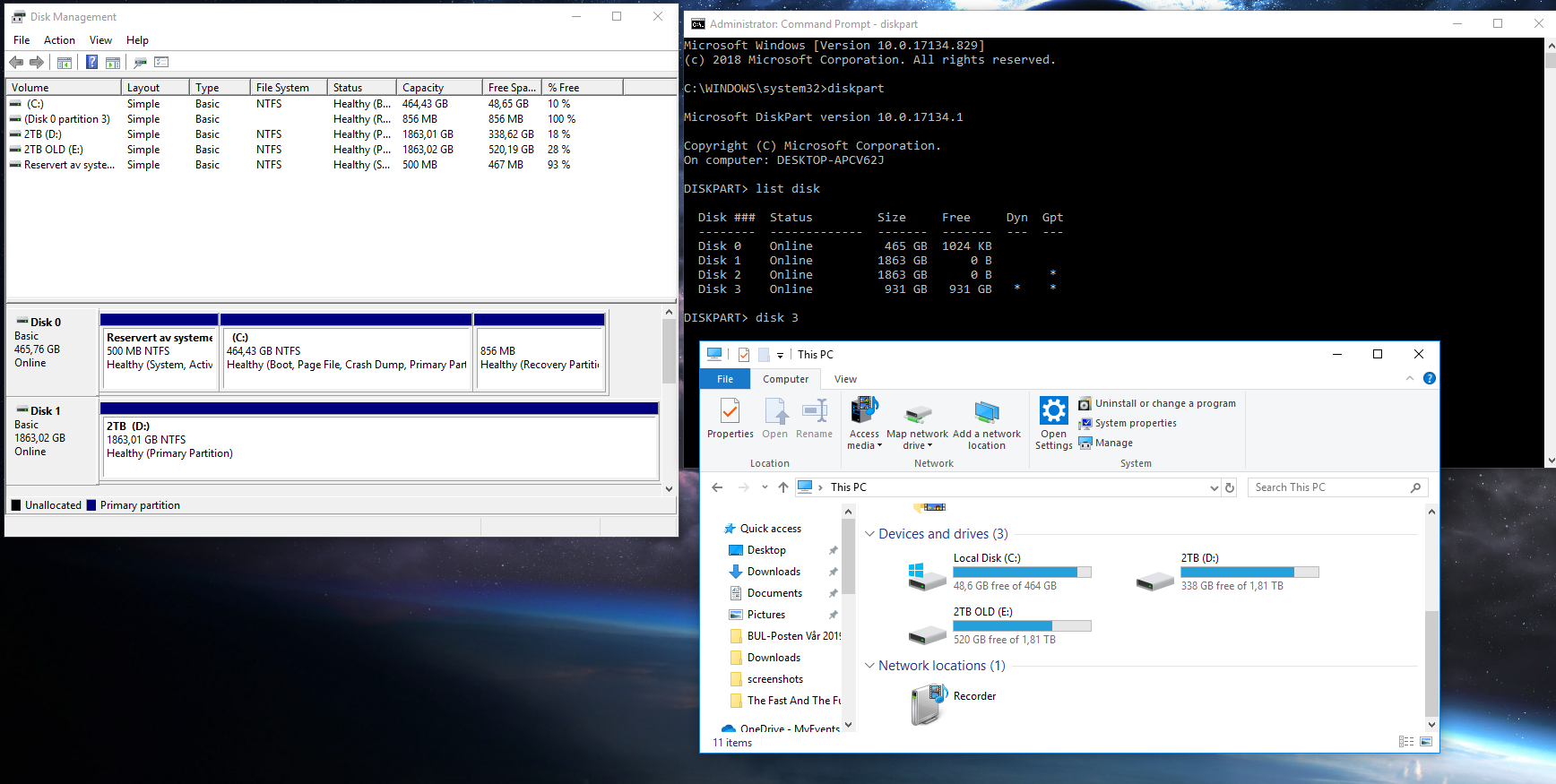This screenshot has height=784, width=1556.
Task: Click quick access toolbar new folder icon
Action: (x=764, y=355)
